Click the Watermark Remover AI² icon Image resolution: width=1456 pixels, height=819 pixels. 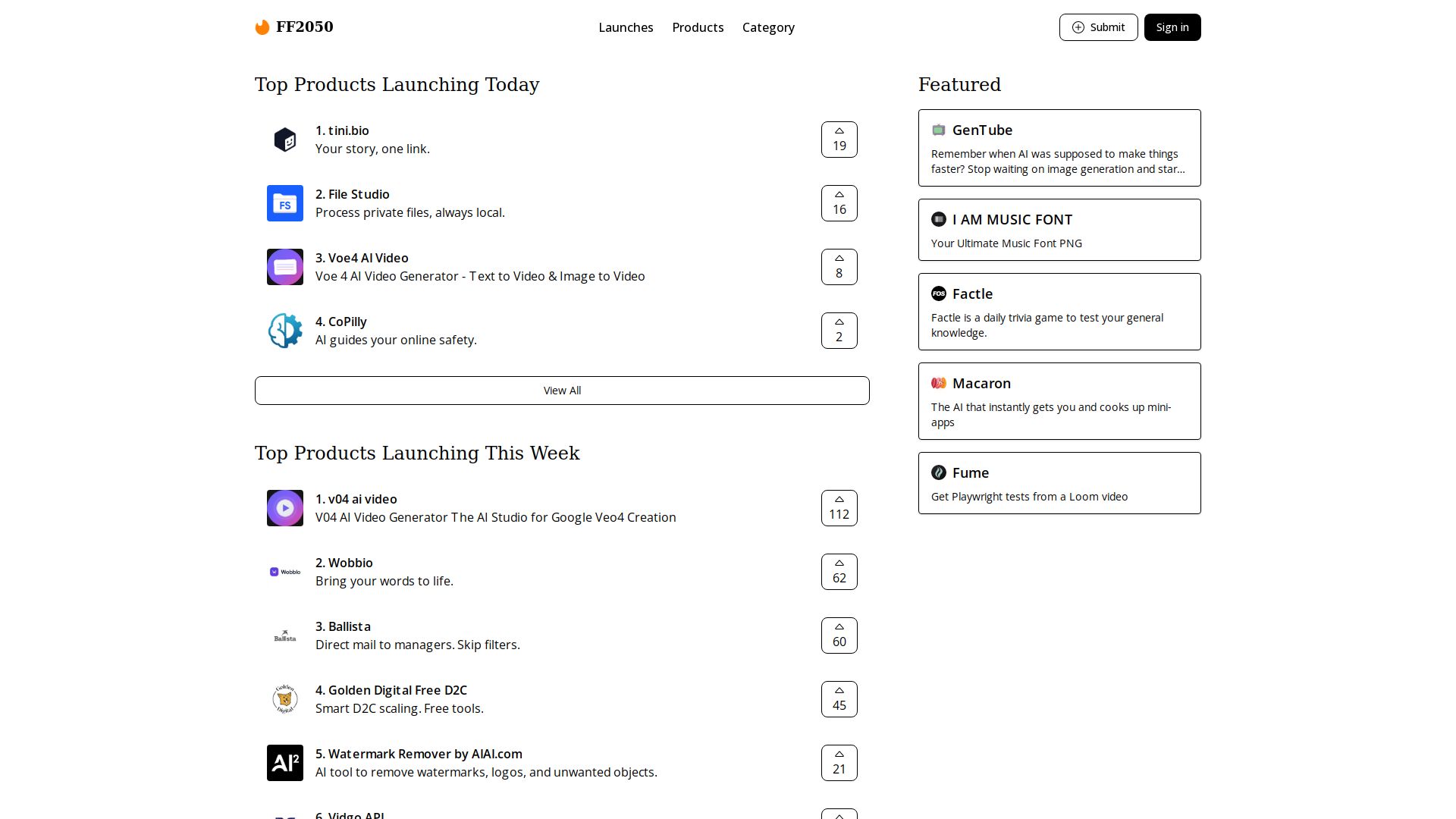click(285, 763)
